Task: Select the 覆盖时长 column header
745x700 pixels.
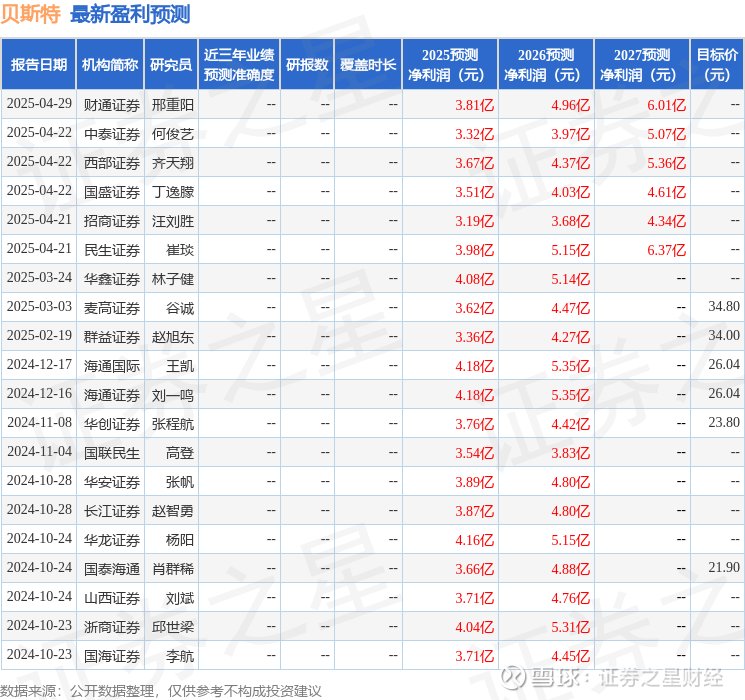Action: point(368,64)
